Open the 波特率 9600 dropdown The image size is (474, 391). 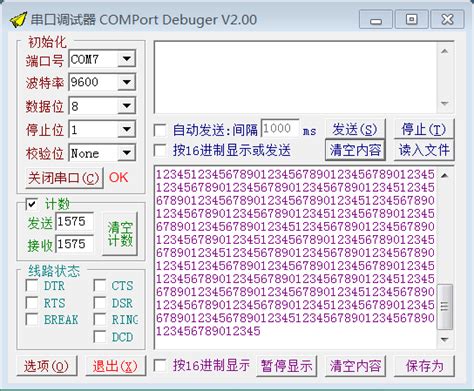(127, 82)
